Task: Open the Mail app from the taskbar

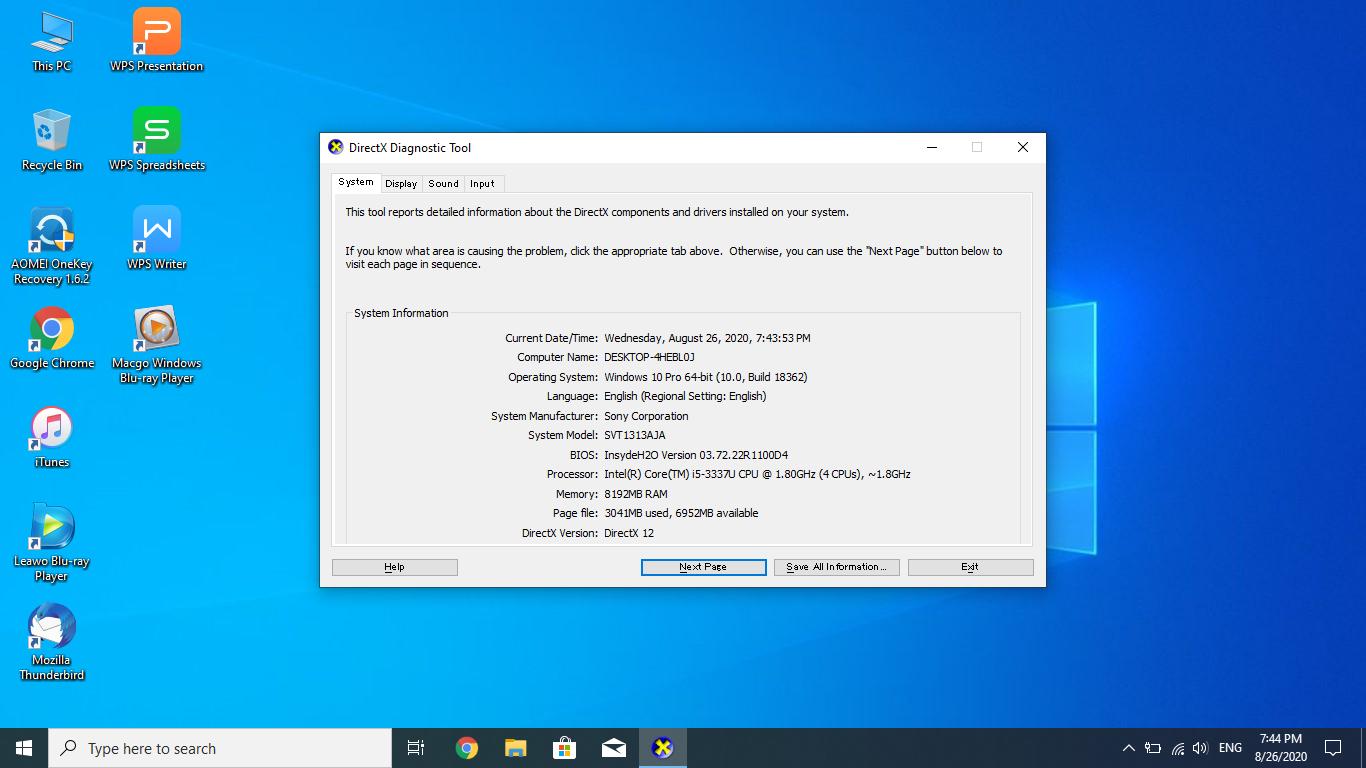Action: pyautogui.click(x=613, y=748)
